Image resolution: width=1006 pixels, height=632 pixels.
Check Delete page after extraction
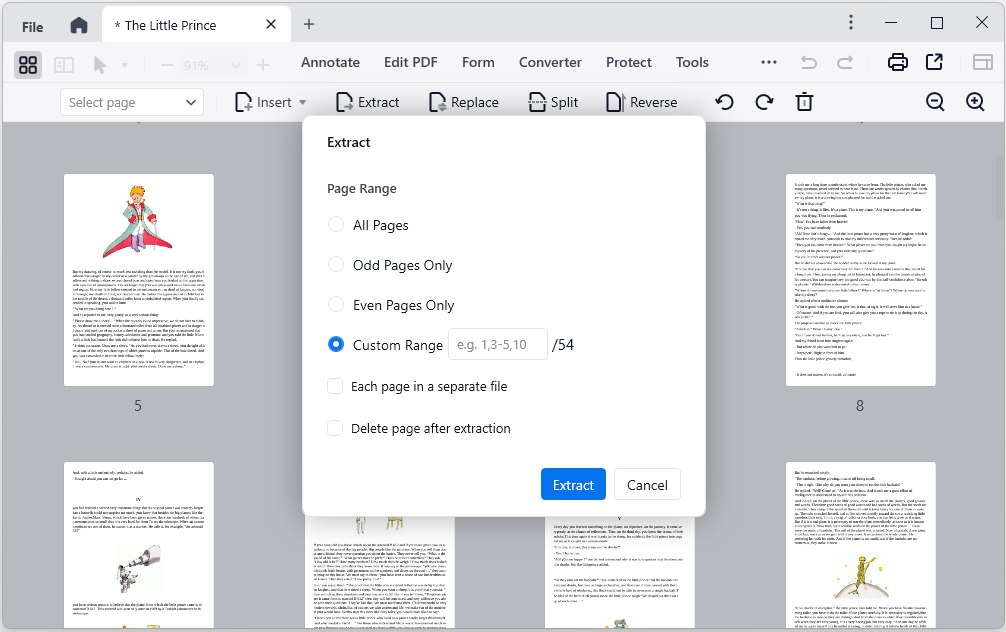point(337,428)
